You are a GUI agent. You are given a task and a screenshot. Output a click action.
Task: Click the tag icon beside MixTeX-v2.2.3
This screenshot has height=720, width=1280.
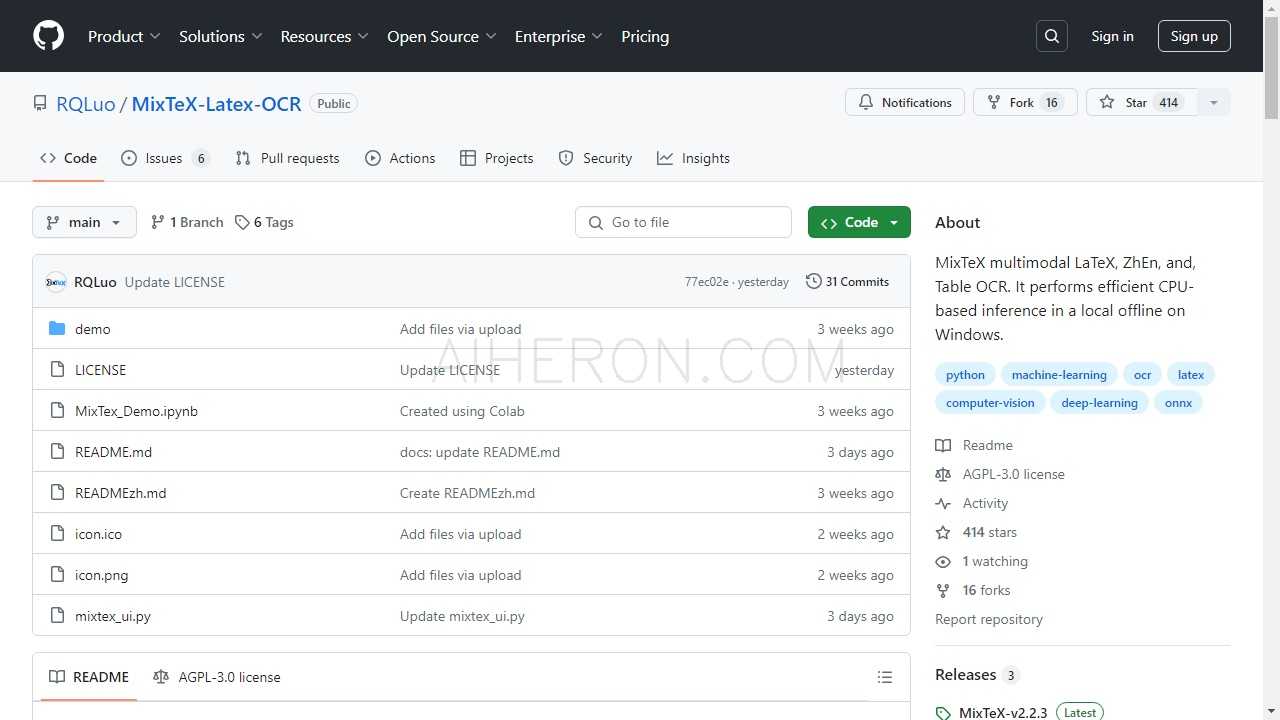[x=943, y=713]
